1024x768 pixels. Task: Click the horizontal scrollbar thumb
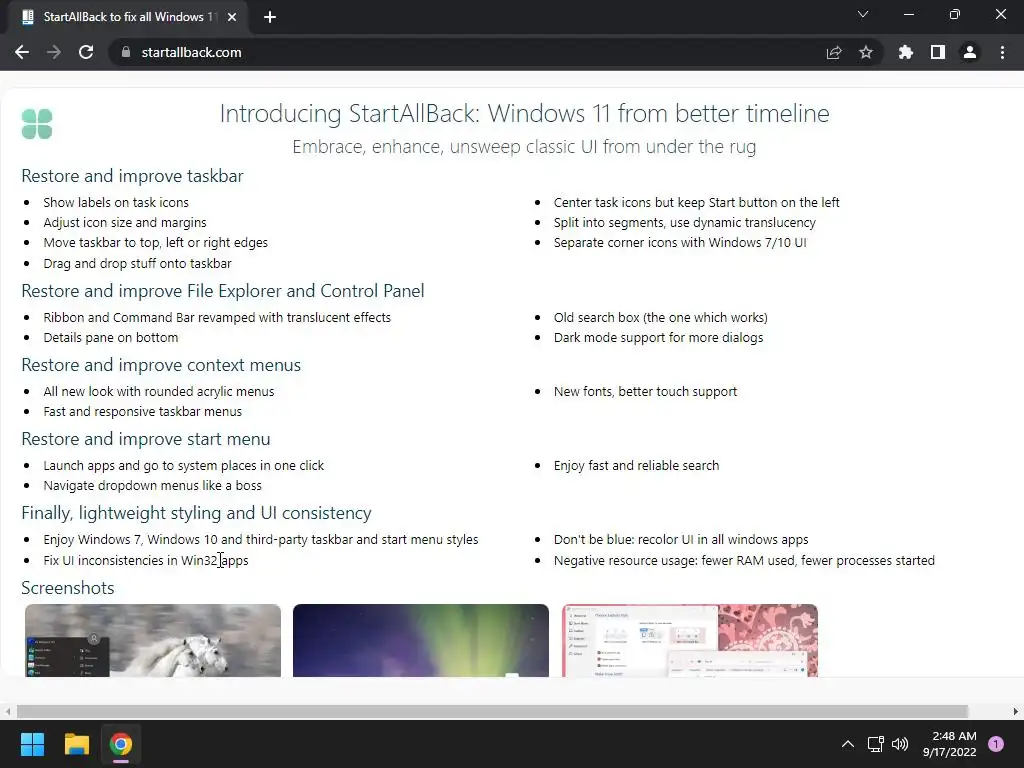(x=492, y=711)
